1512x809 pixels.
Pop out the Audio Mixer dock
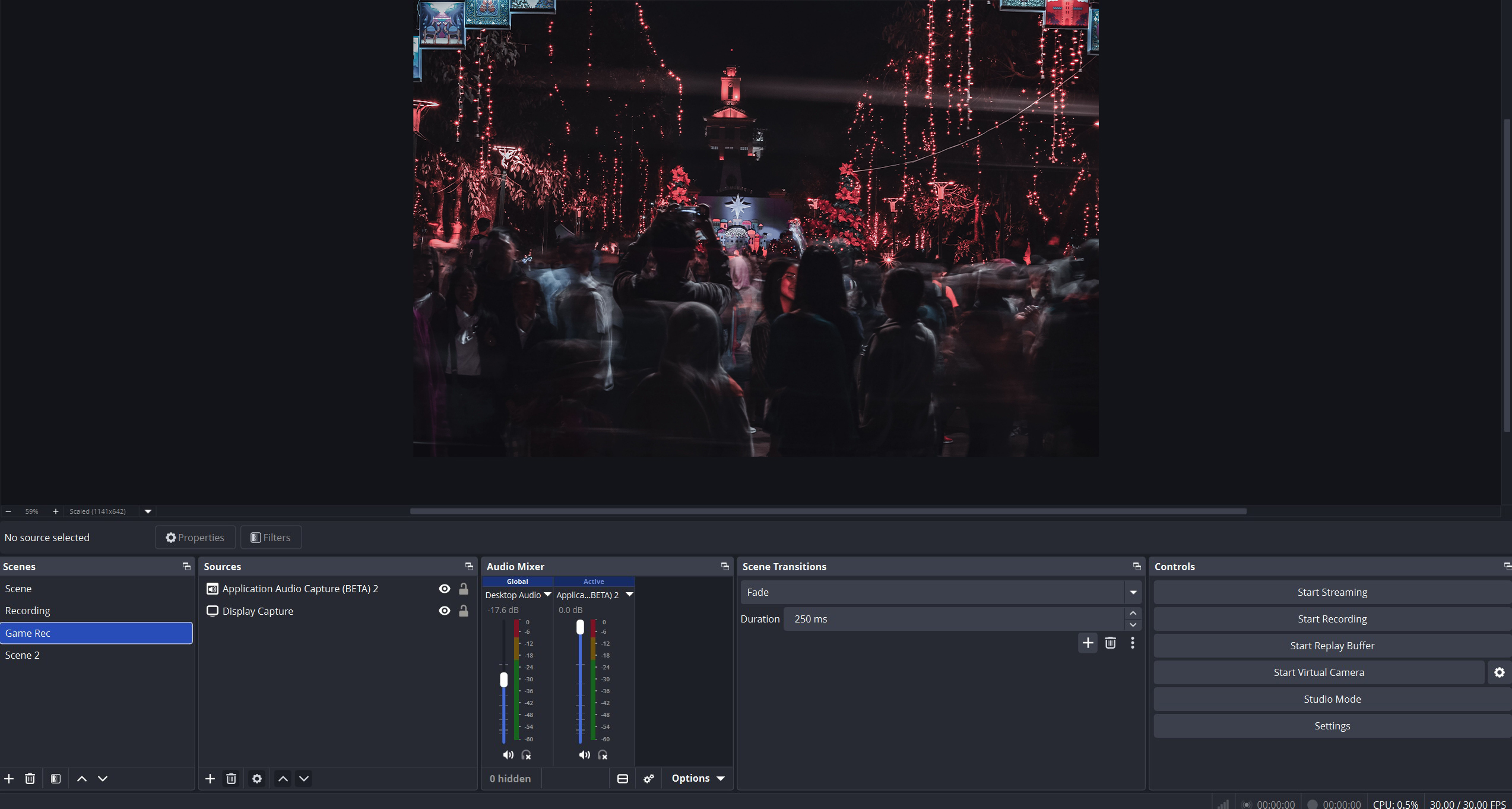point(725,567)
